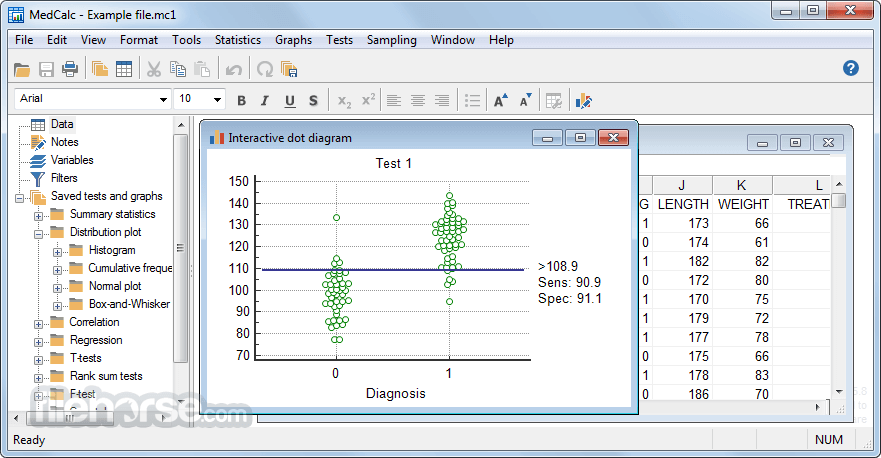Click the save-test folder icon in toolbar
The height and width of the screenshot is (458, 881).
[289, 69]
